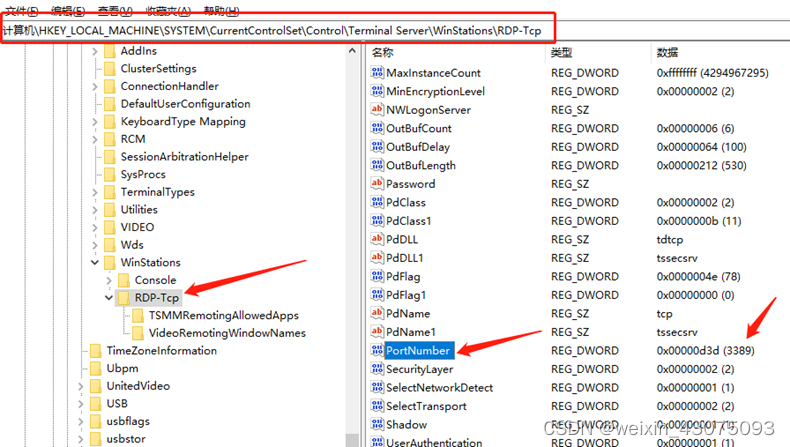The image size is (790, 447).
Task: Expand the Wds key
Action: coord(95,245)
